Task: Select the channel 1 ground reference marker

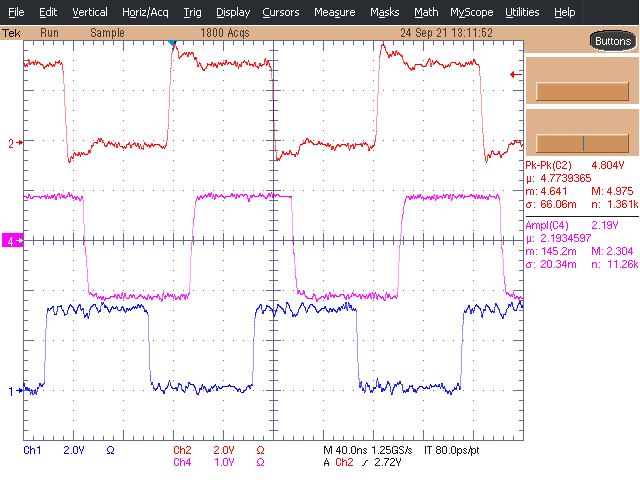Action: pos(16,391)
